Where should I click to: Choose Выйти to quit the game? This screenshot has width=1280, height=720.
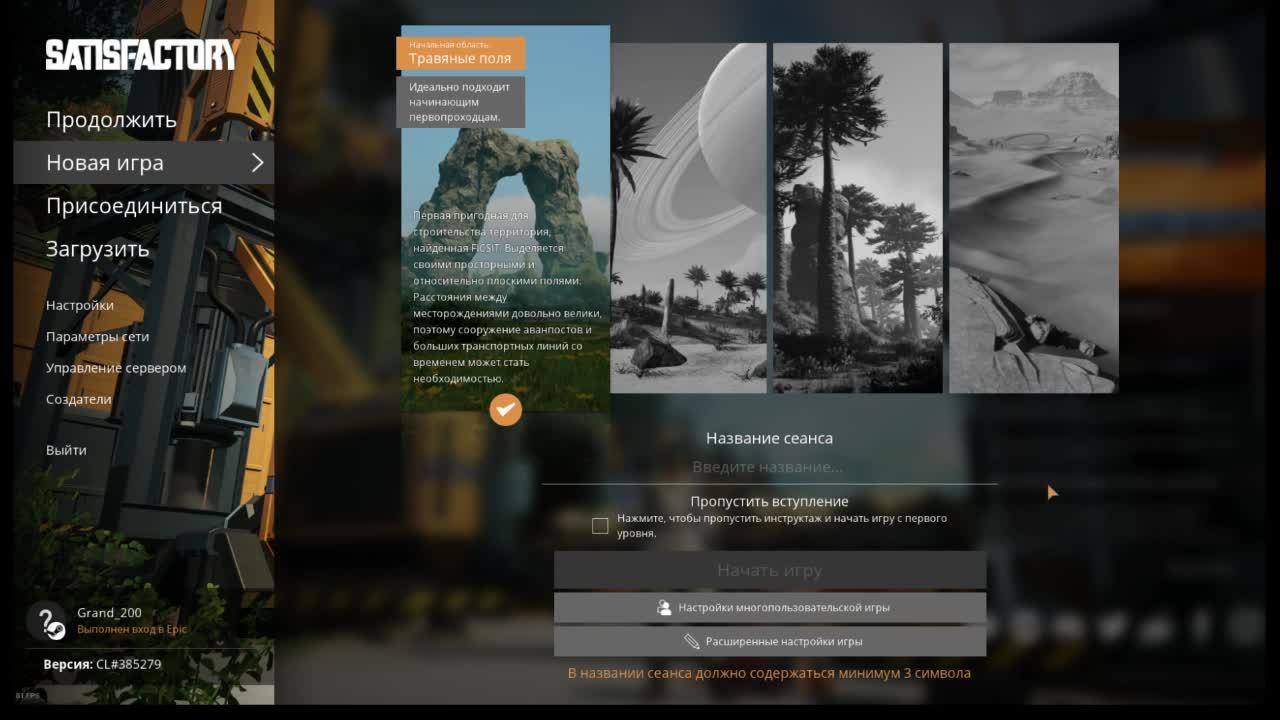(66, 450)
